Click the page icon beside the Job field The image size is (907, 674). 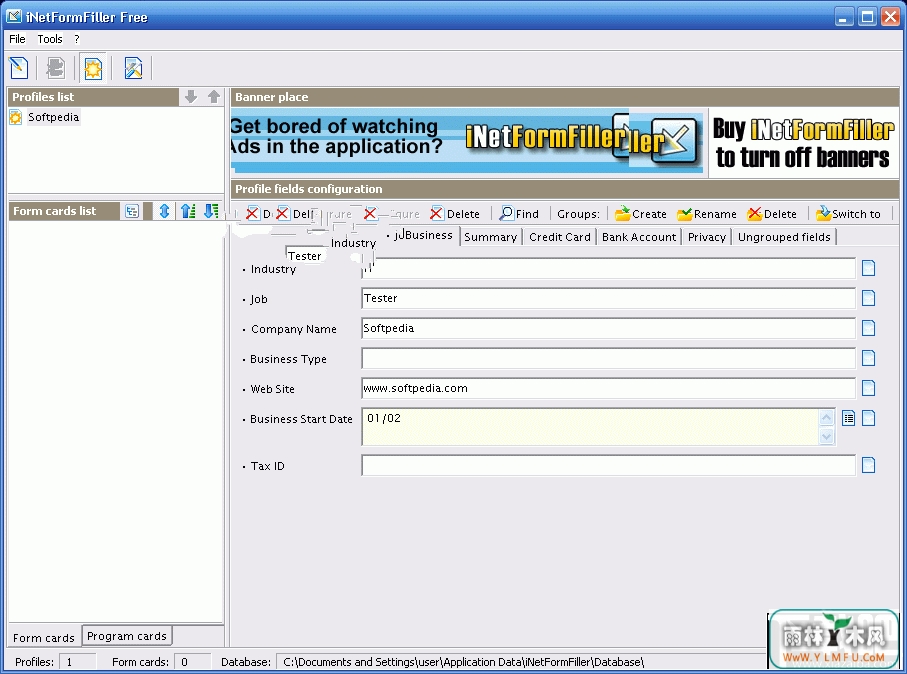pyautogui.click(x=868, y=298)
